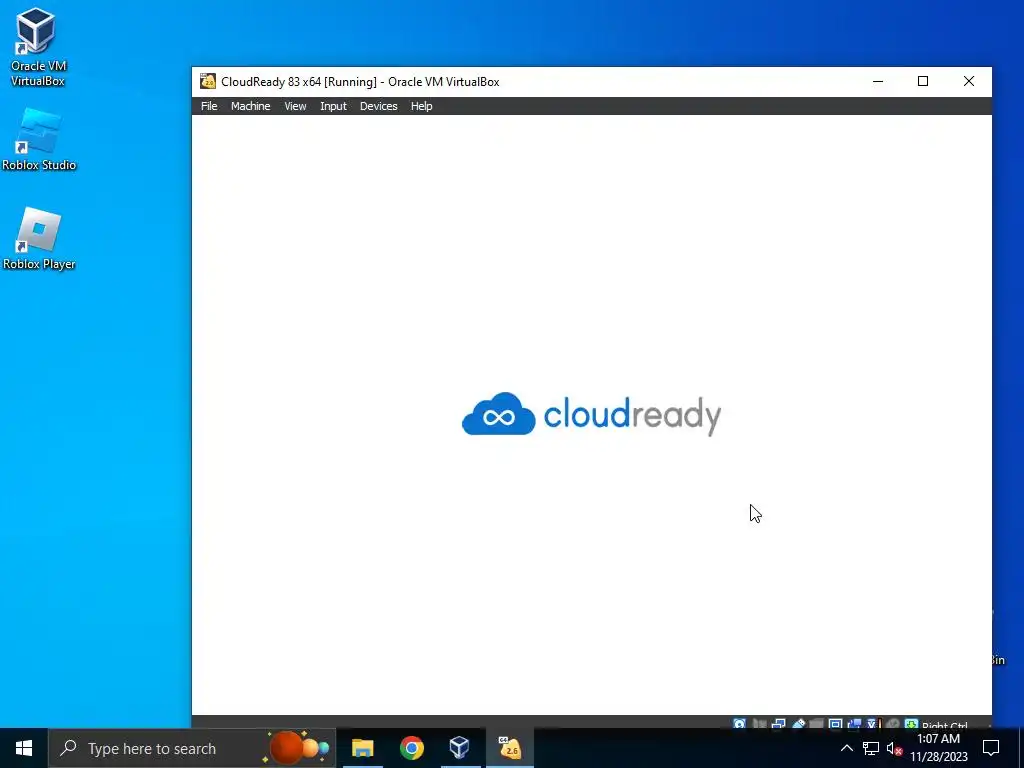Open Roblox Studio desktop shortcut

coord(39,140)
